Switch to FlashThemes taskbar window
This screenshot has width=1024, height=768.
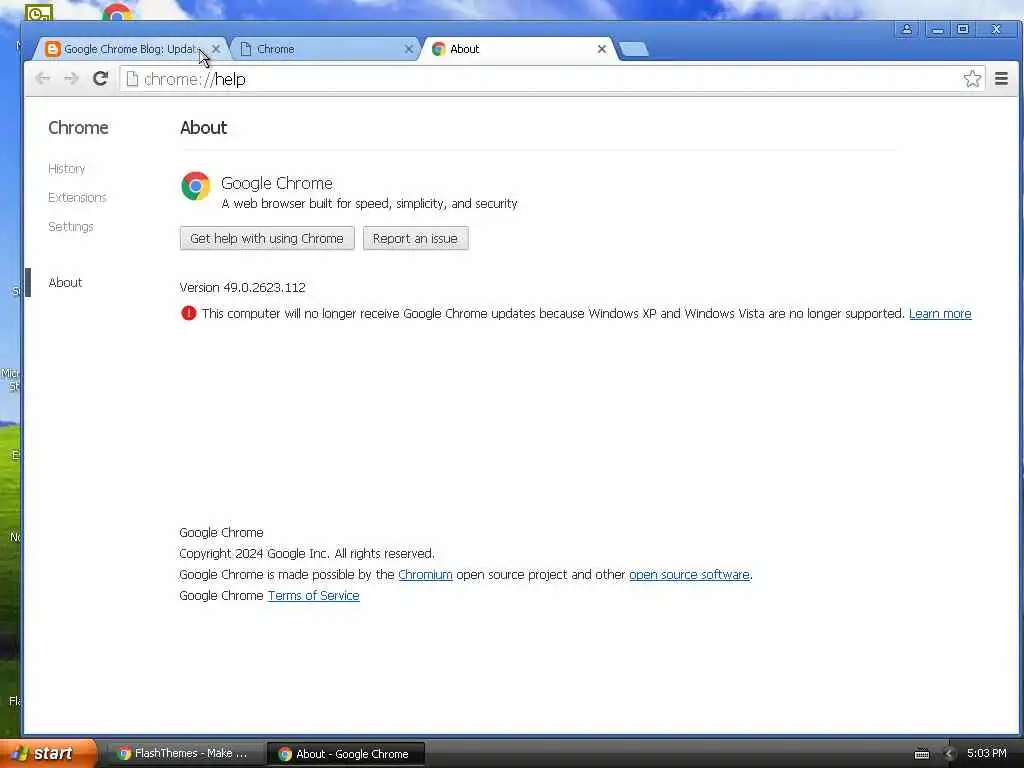(x=184, y=754)
